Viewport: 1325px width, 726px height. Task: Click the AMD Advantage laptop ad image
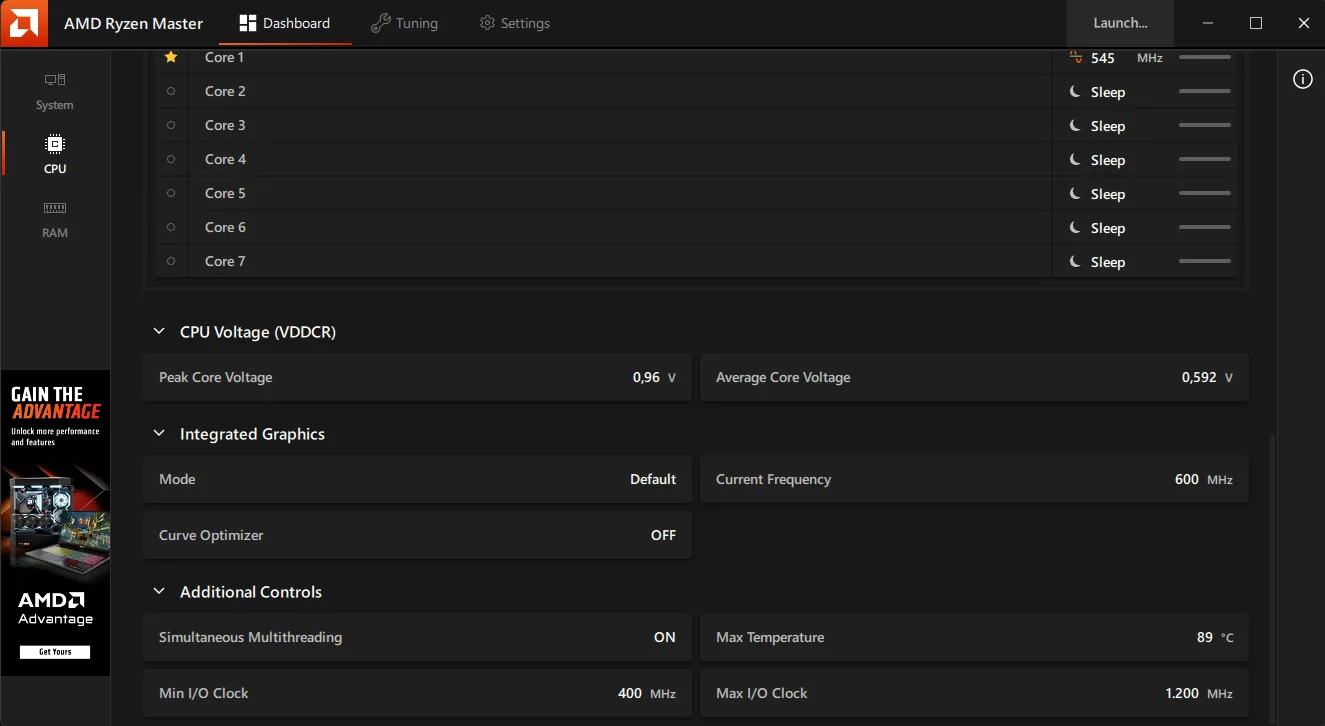point(55,523)
